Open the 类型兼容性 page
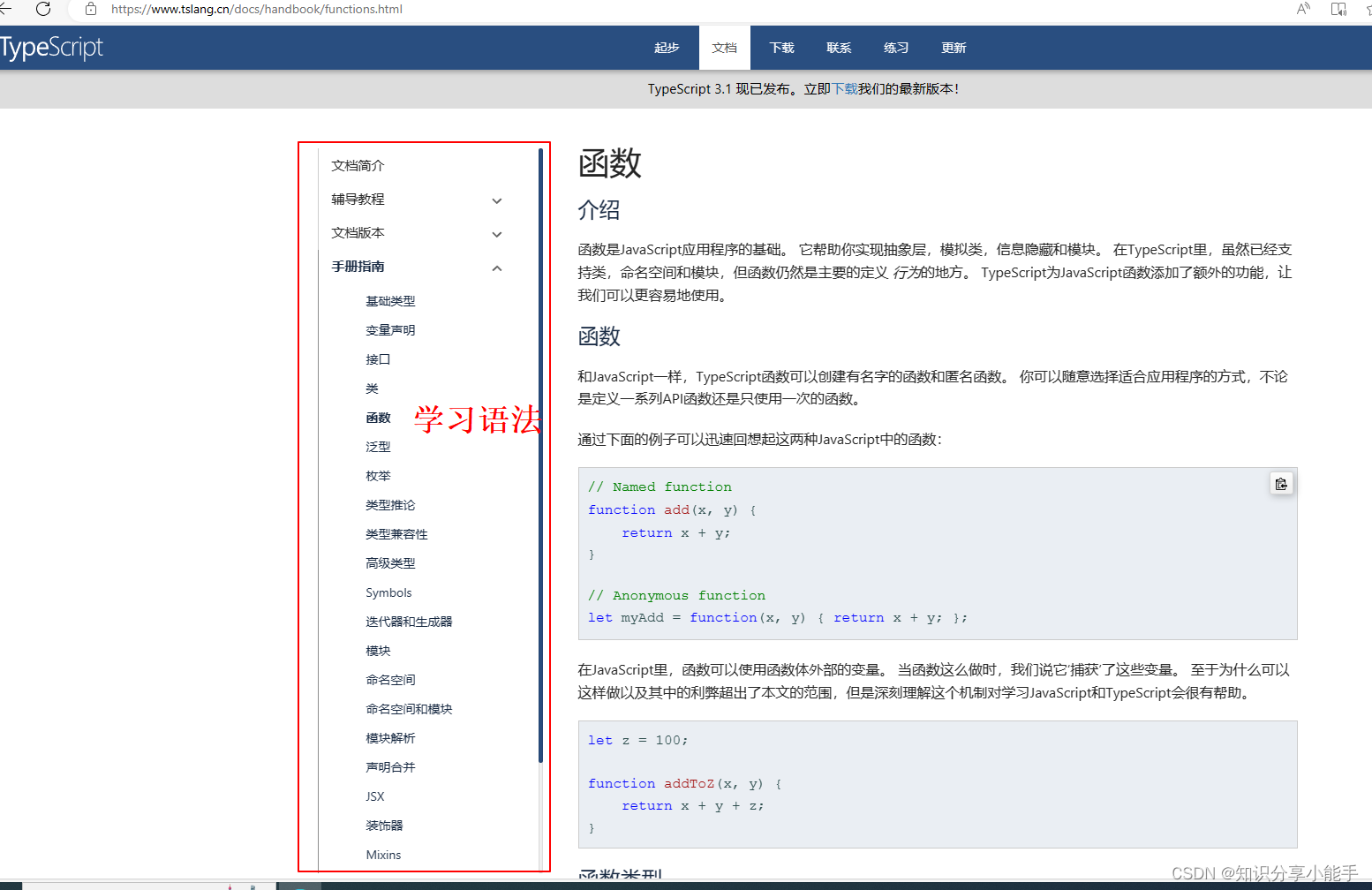1372x890 pixels. (396, 534)
